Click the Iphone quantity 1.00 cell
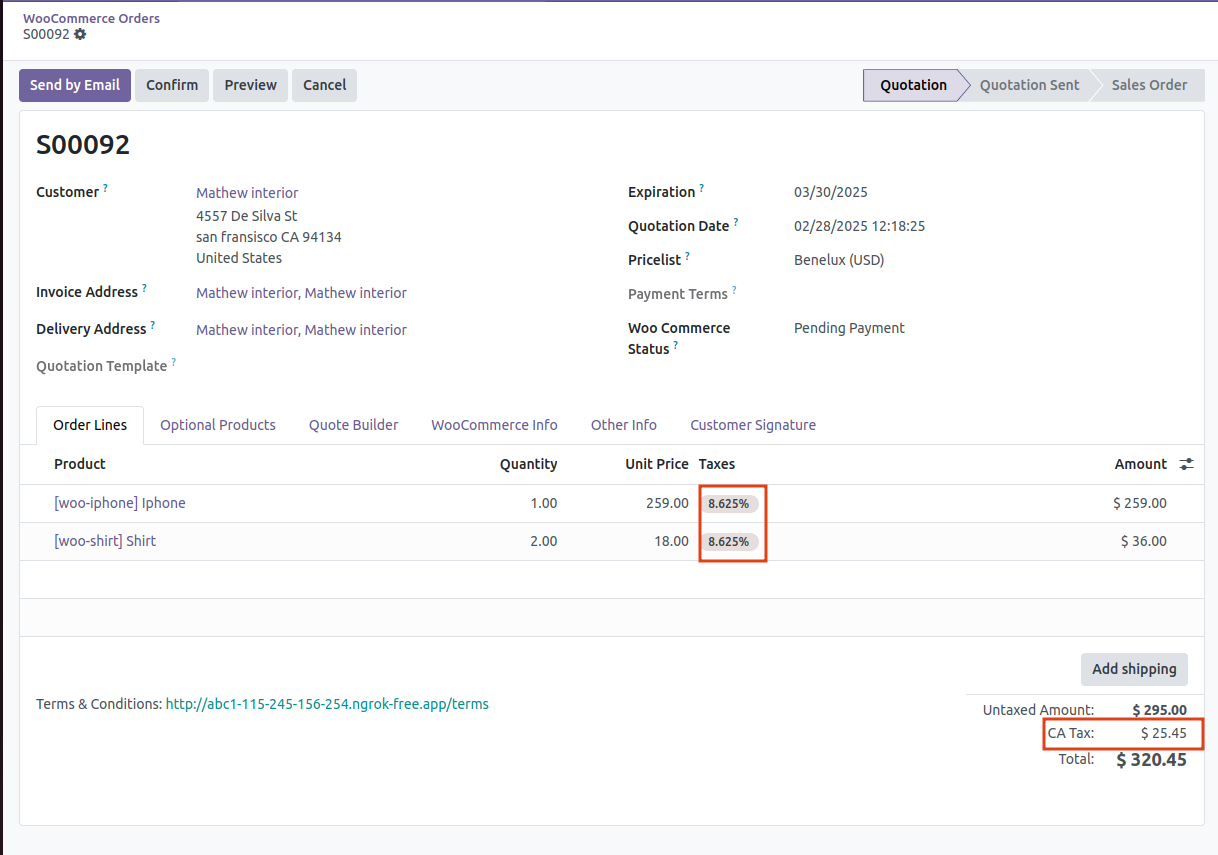The image size is (1218, 855). tap(543, 503)
